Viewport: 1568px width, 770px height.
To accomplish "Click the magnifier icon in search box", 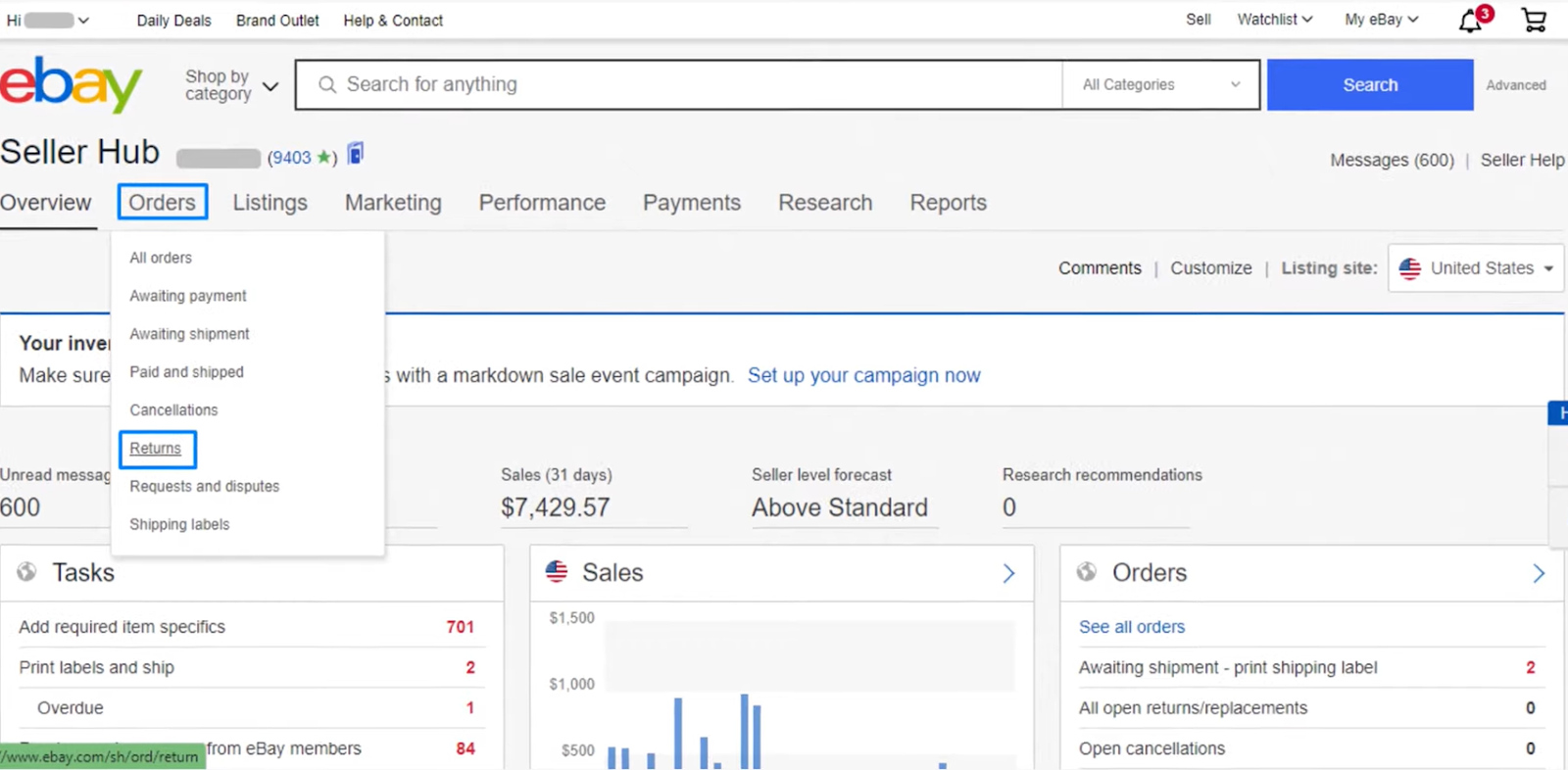I will coord(327,85).
